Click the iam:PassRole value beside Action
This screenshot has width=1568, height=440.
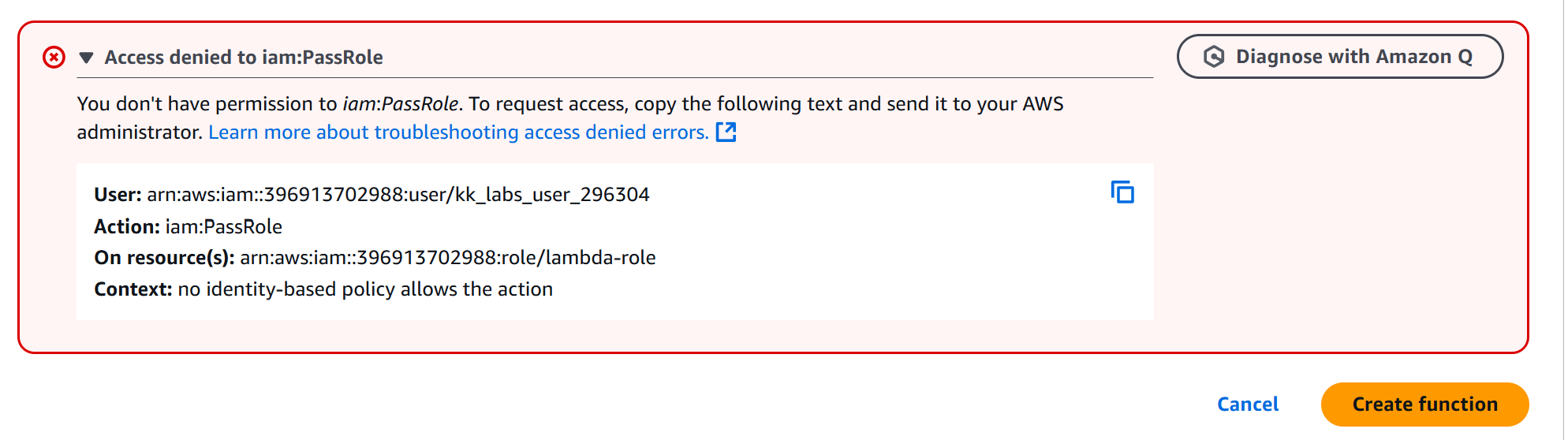click(x=223, y=227)
